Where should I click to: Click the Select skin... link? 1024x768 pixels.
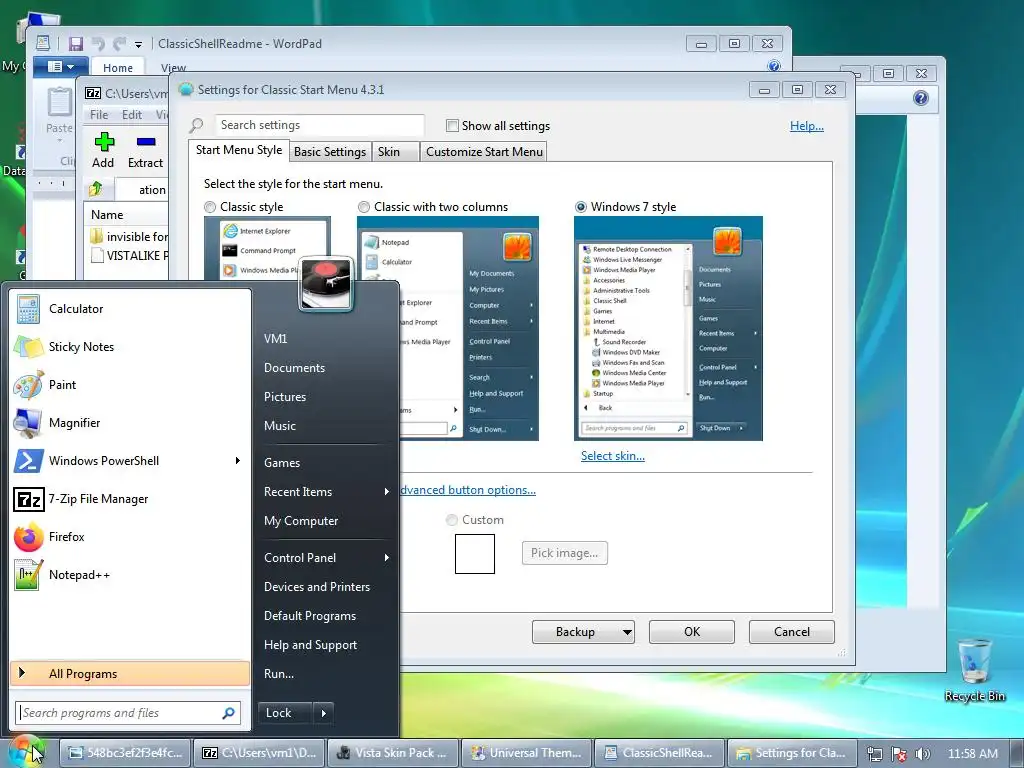pos(613,456)
